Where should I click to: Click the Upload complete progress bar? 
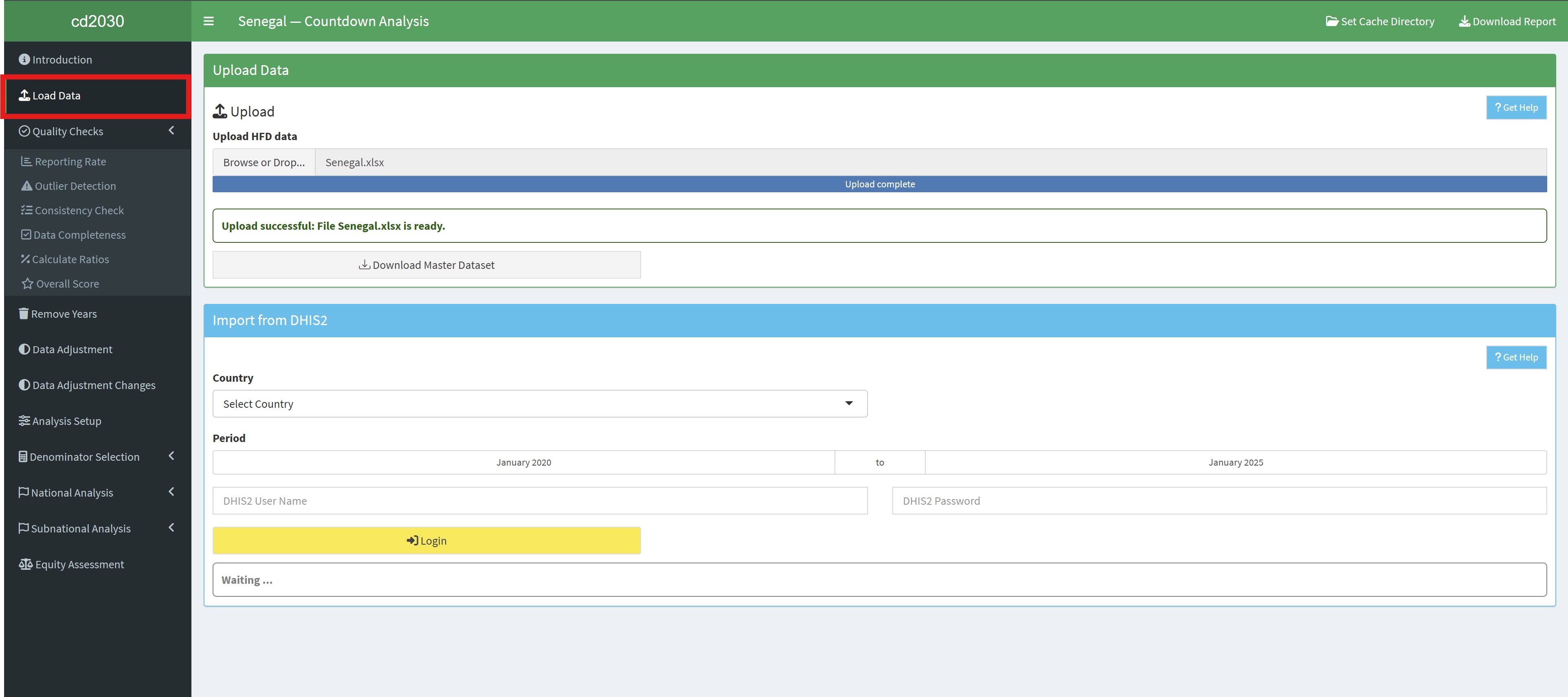tap(879, 183)
